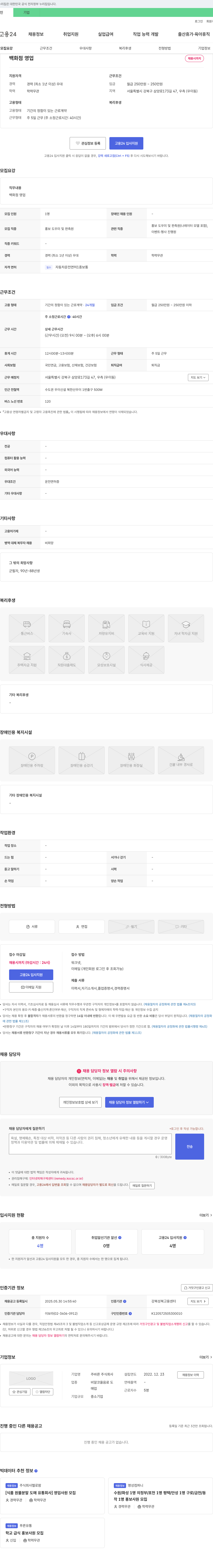Switch to the 모집요강 tab
This screenshot has width=213, height=1568.
[6, 48]
